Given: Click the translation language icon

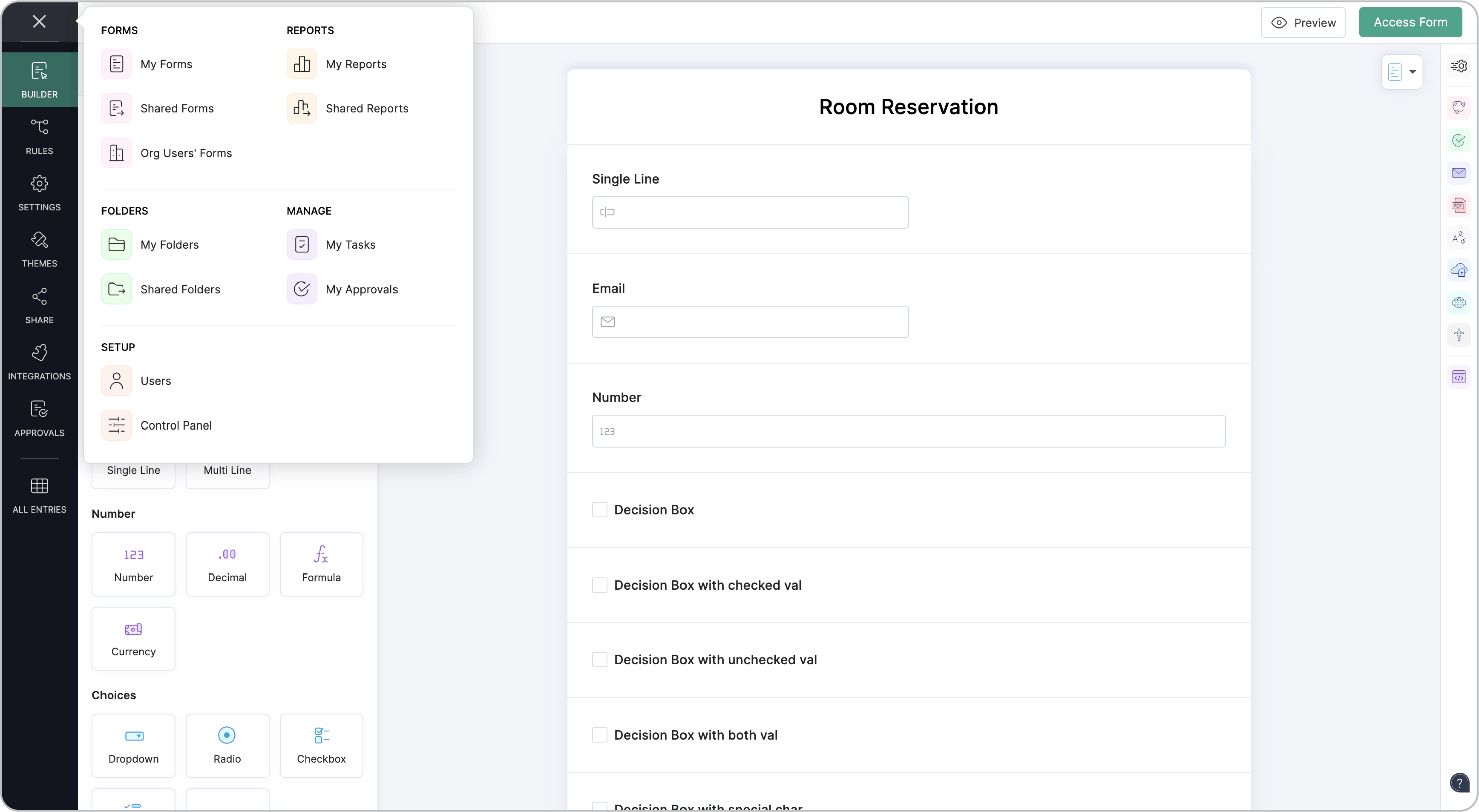Looking at the screenshot, I should 1458,238.
